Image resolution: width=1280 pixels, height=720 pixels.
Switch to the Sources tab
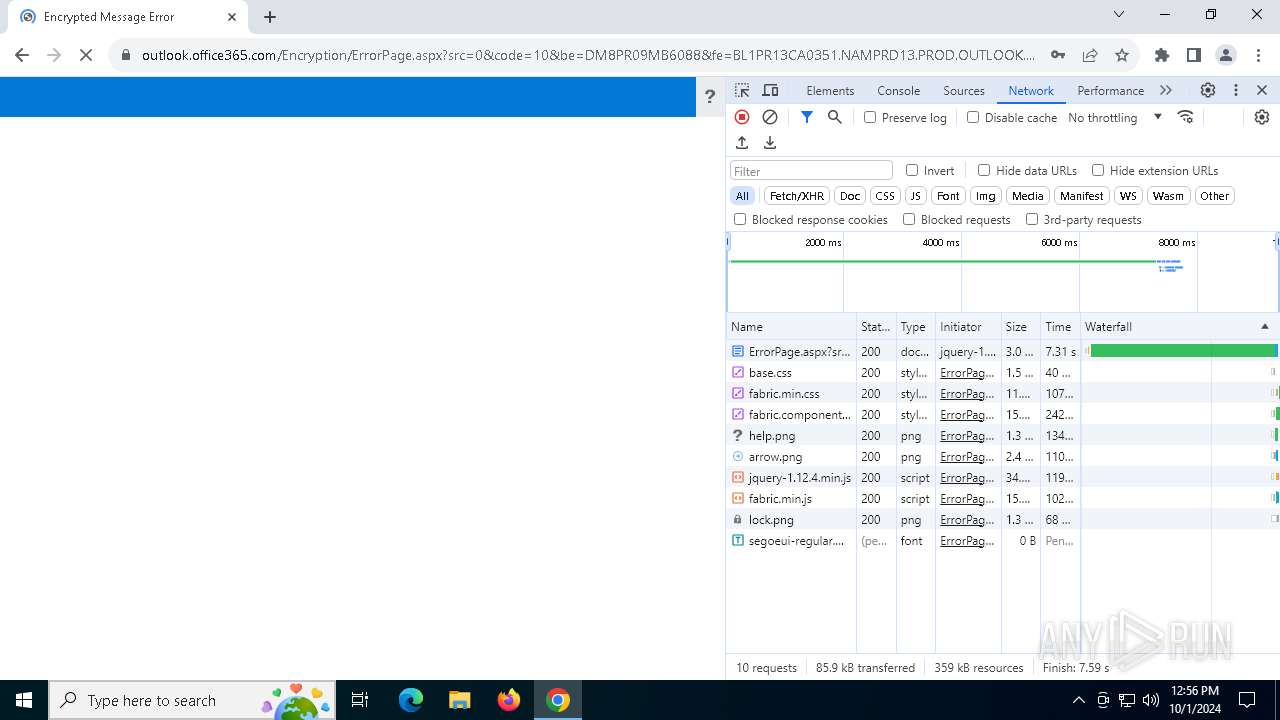click(x=964, y=90)
